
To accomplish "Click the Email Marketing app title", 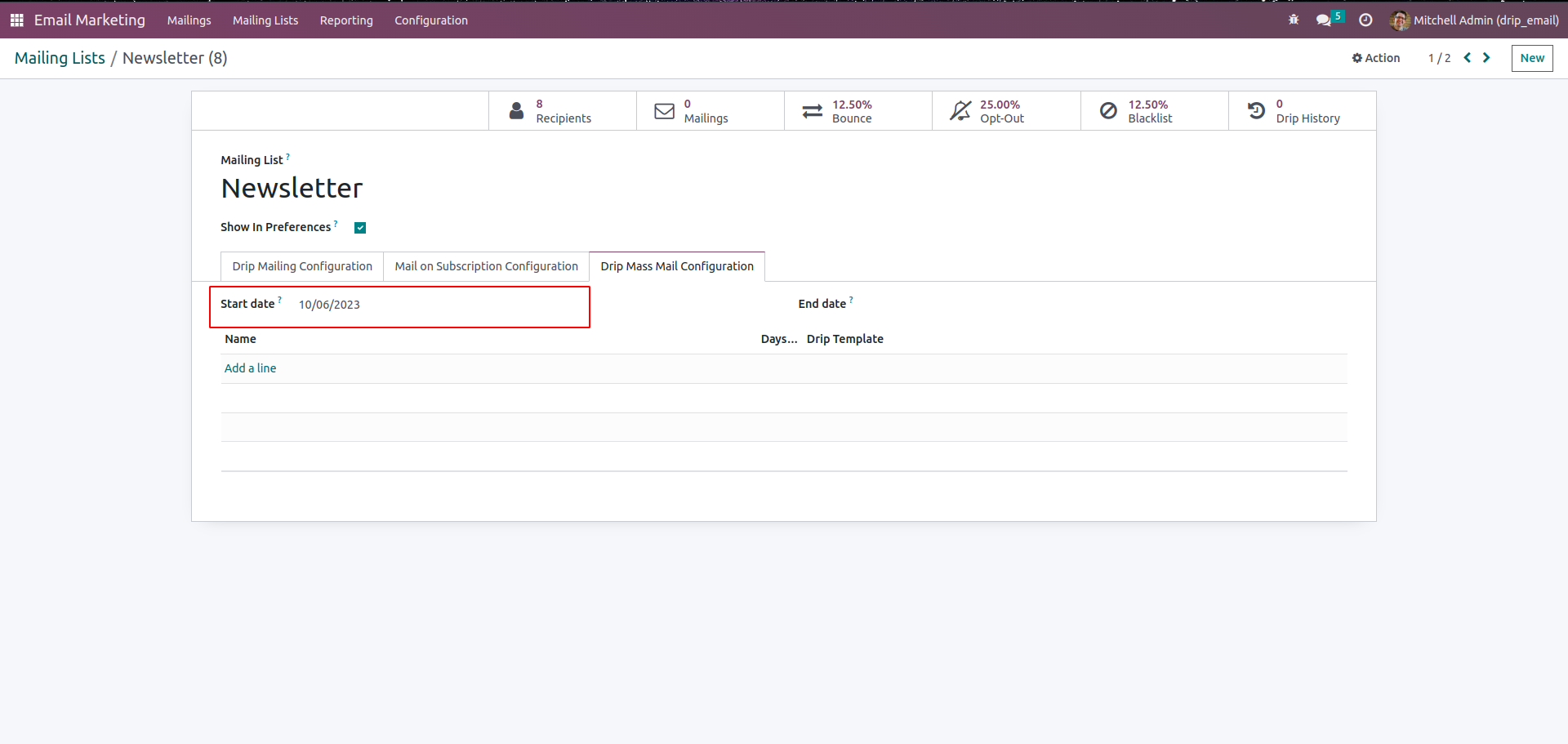I will (x=90, y=20).
